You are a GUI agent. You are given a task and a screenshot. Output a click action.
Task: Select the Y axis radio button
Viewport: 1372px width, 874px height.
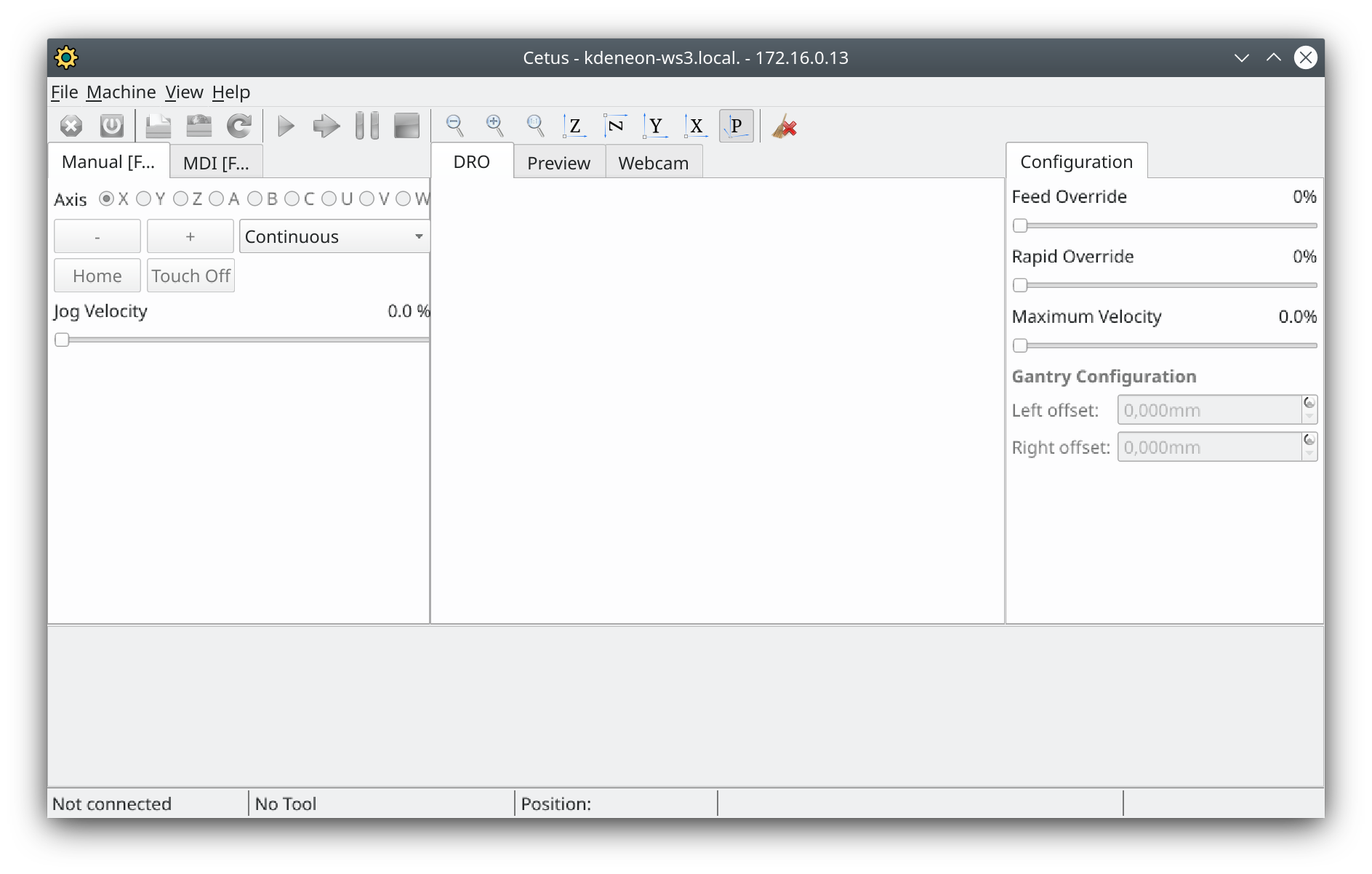144,199
